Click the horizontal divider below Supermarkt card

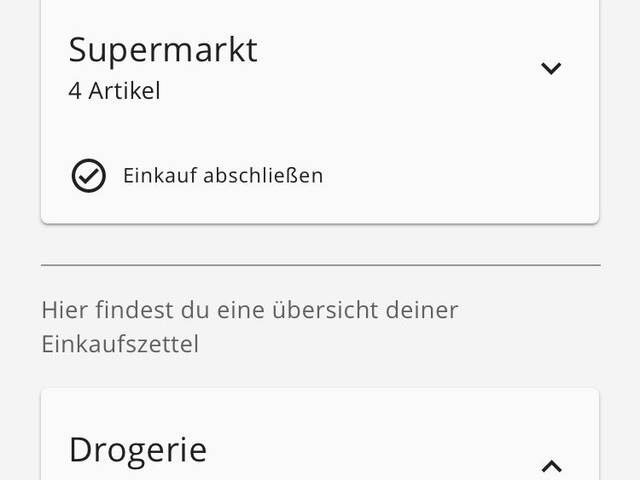click(320, 265)
